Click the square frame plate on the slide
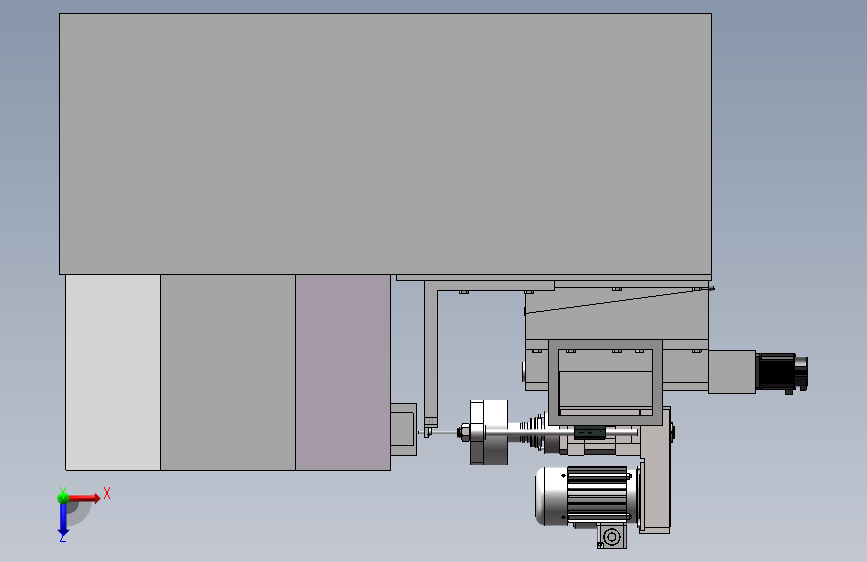Viewport: 867px width, 562px height. (605, 382)
